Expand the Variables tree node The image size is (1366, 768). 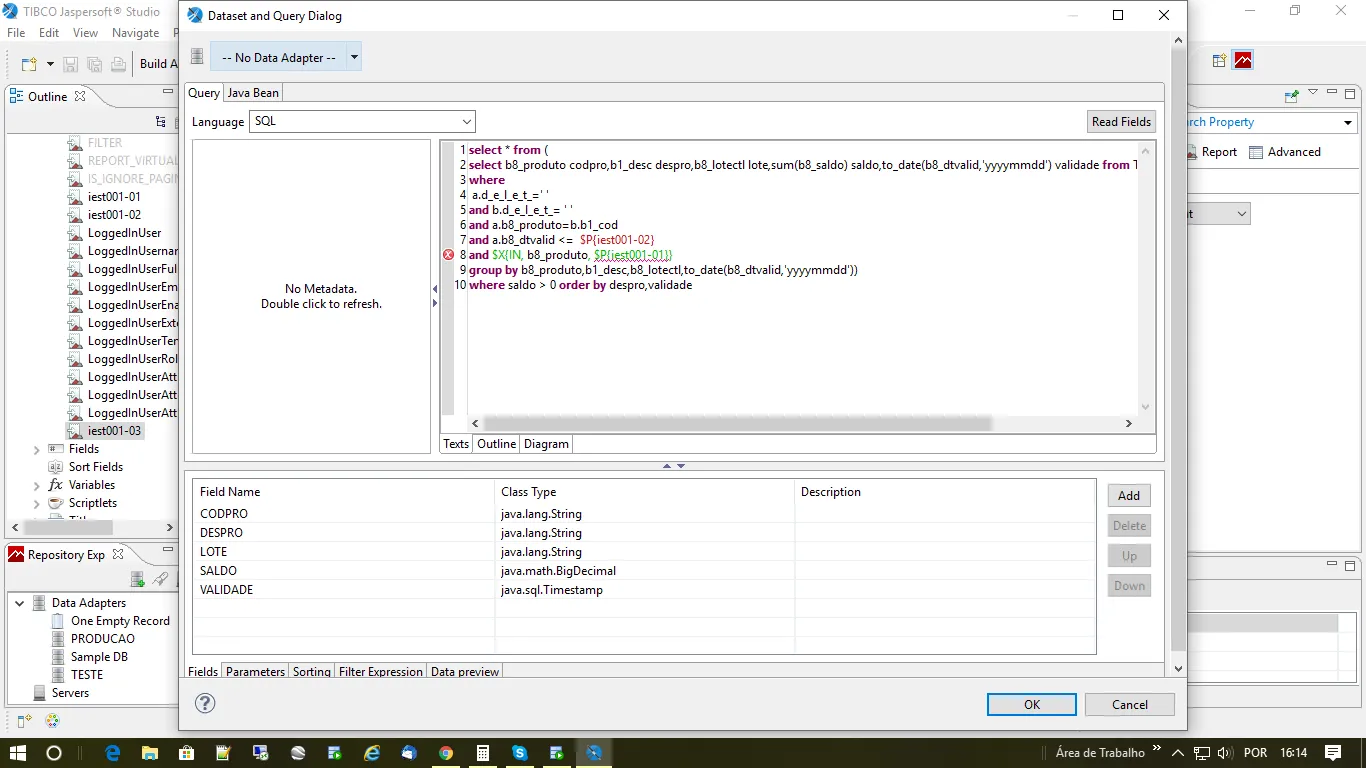[37, 486]
